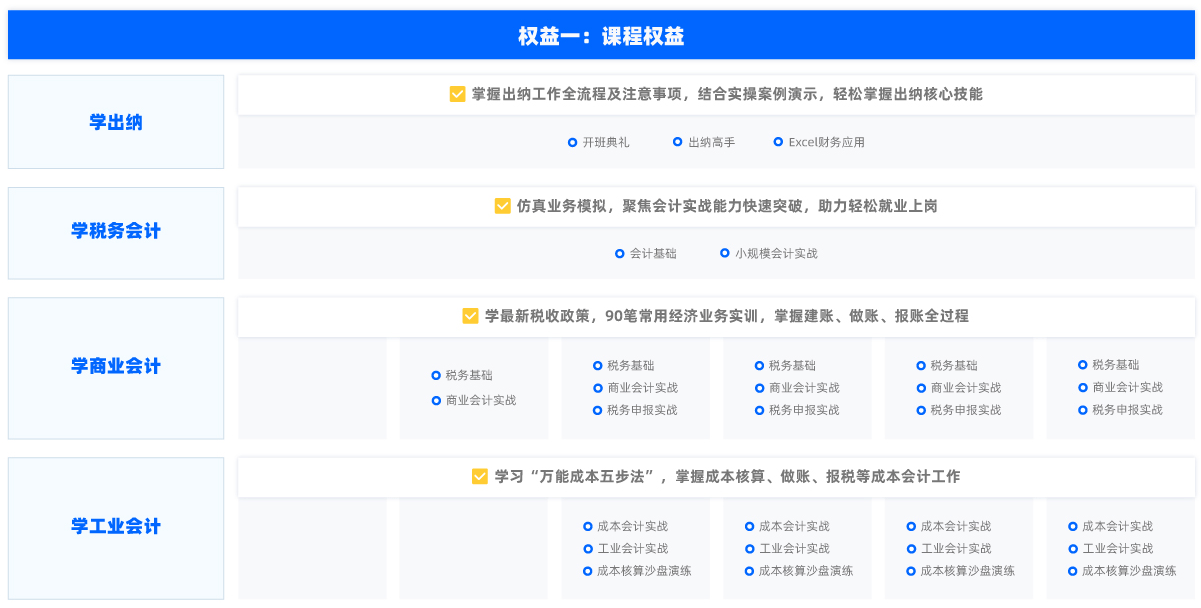1201x608 pixels.
Task: Open the 开班典礼 course link
Action: click(606, 143)
